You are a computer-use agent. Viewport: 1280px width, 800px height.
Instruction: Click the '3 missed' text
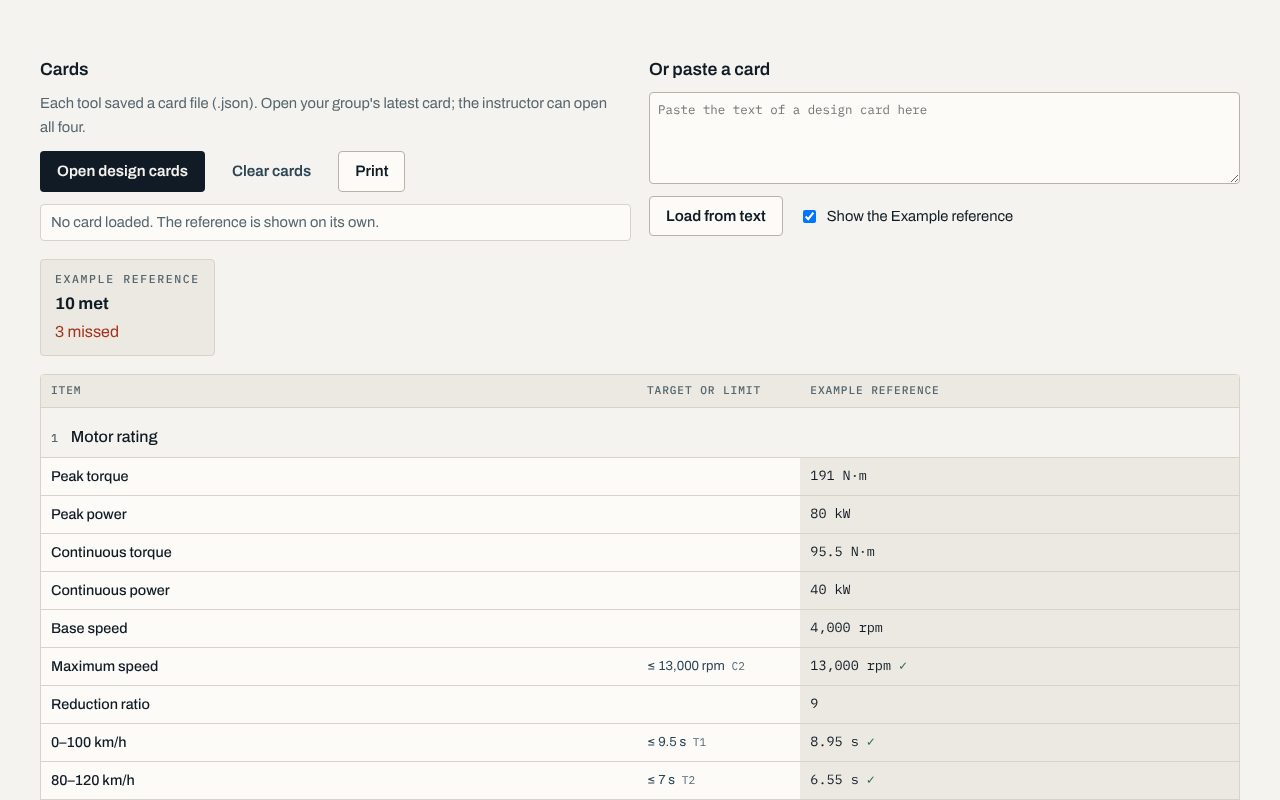point(87,332)
